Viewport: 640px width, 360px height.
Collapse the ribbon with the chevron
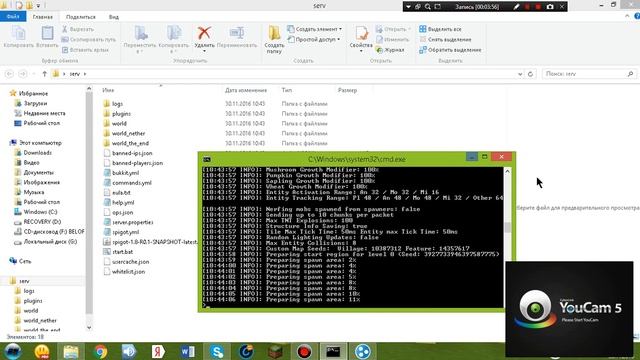[627, 16]
